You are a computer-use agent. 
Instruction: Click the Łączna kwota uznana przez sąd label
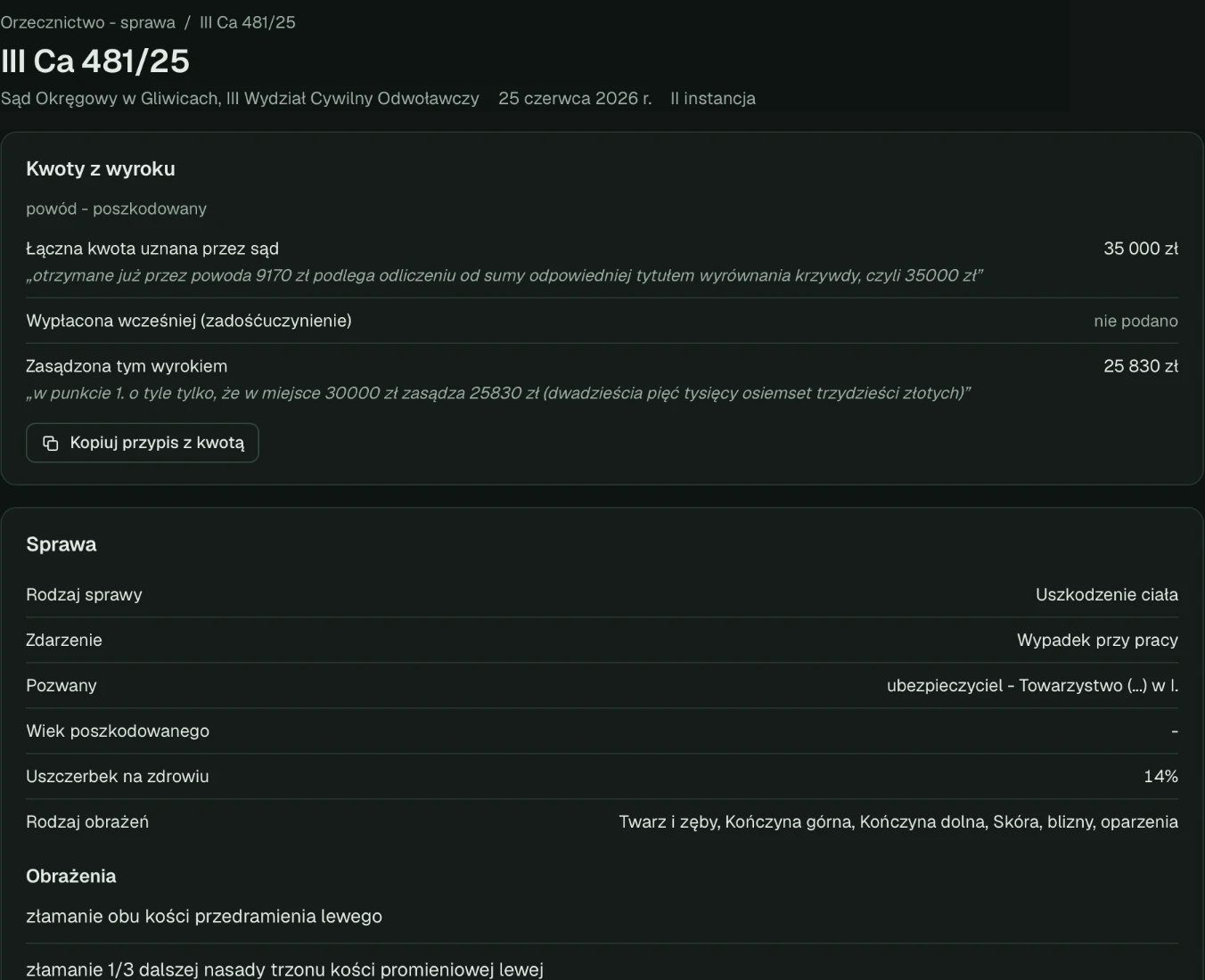(x=152, y=249)
